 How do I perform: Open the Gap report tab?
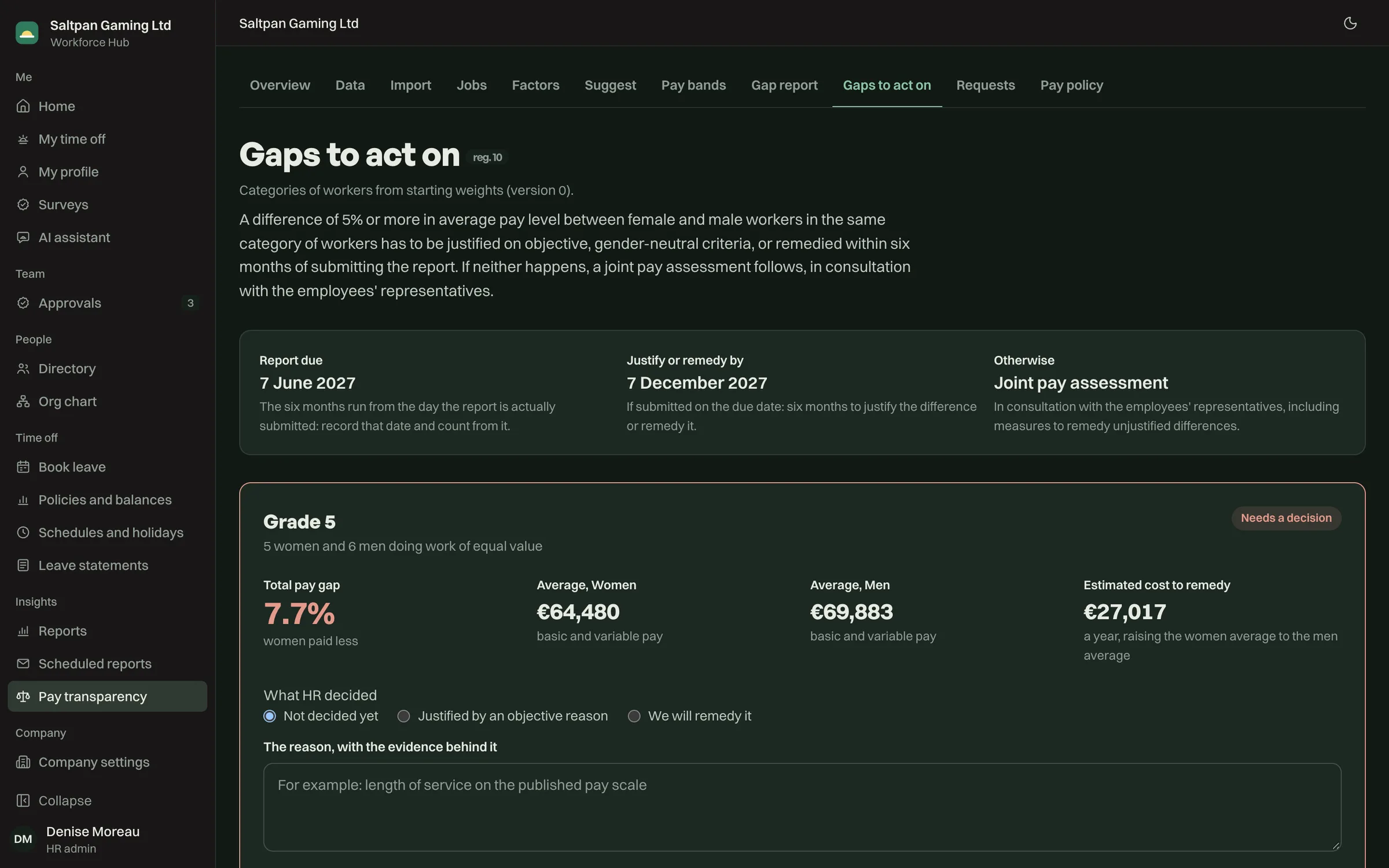coord(784,85)
